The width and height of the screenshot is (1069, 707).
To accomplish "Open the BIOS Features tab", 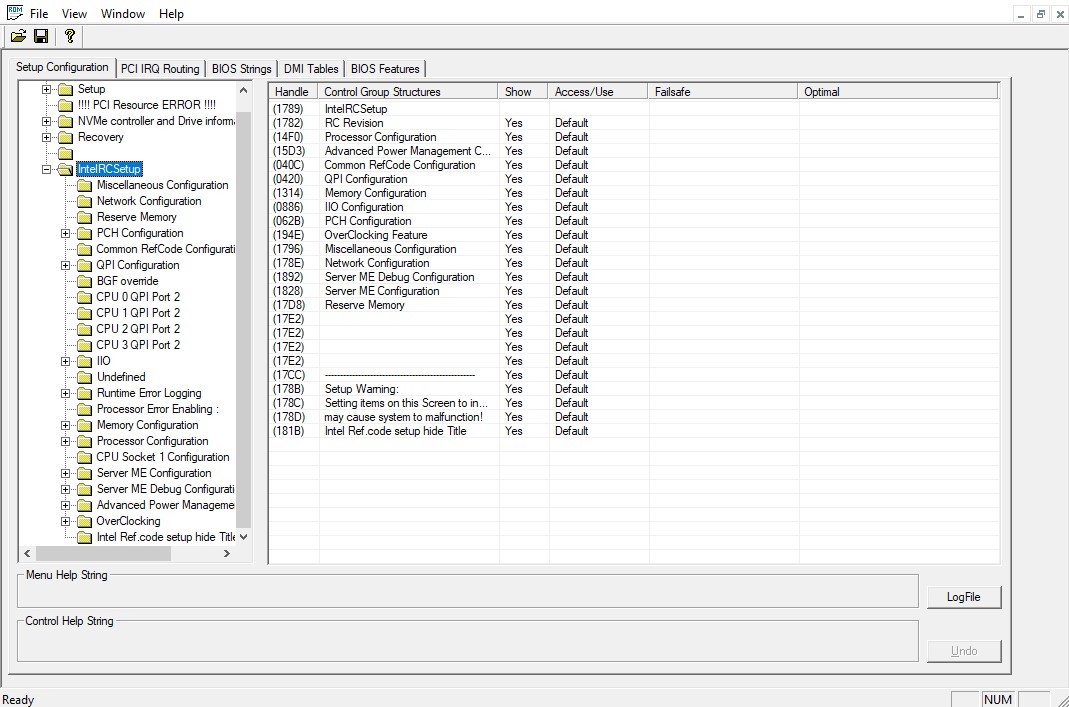I will 385,69.
